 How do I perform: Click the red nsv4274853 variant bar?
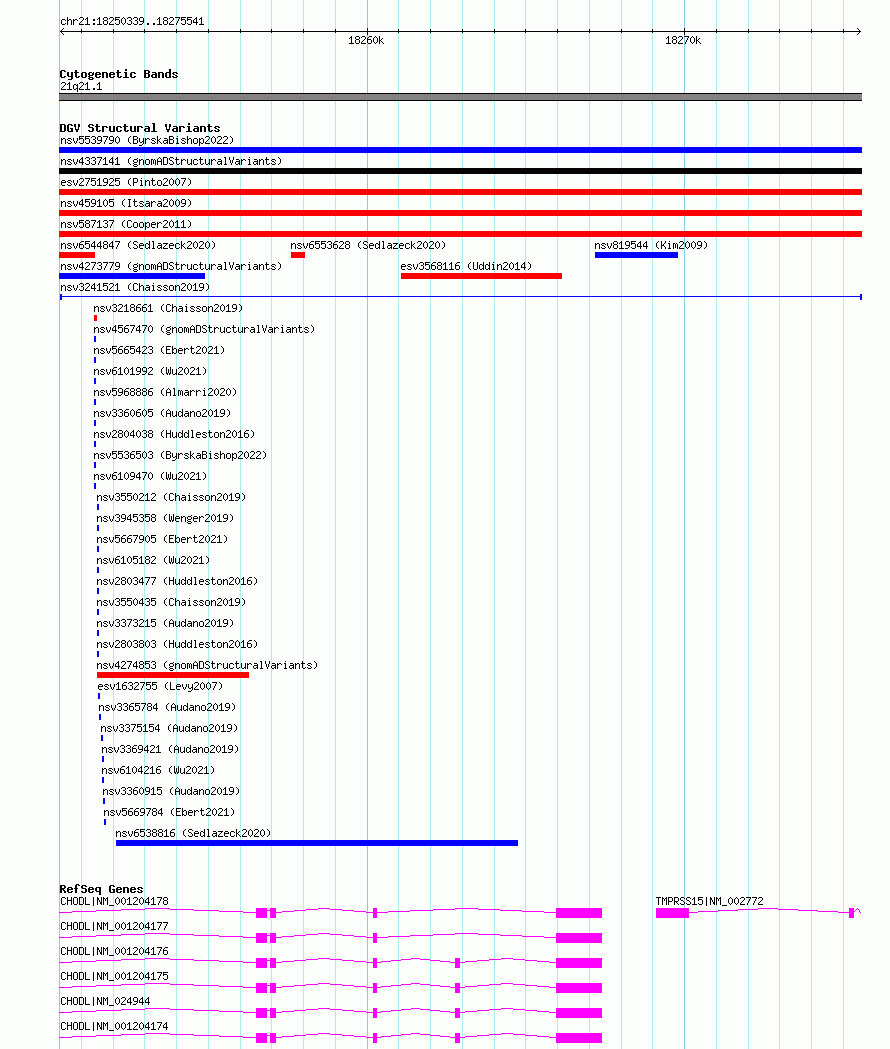[173, 675]
